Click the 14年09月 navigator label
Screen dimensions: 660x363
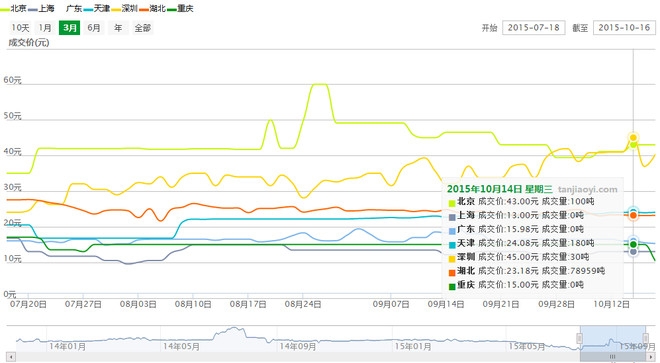coord(298,347)
